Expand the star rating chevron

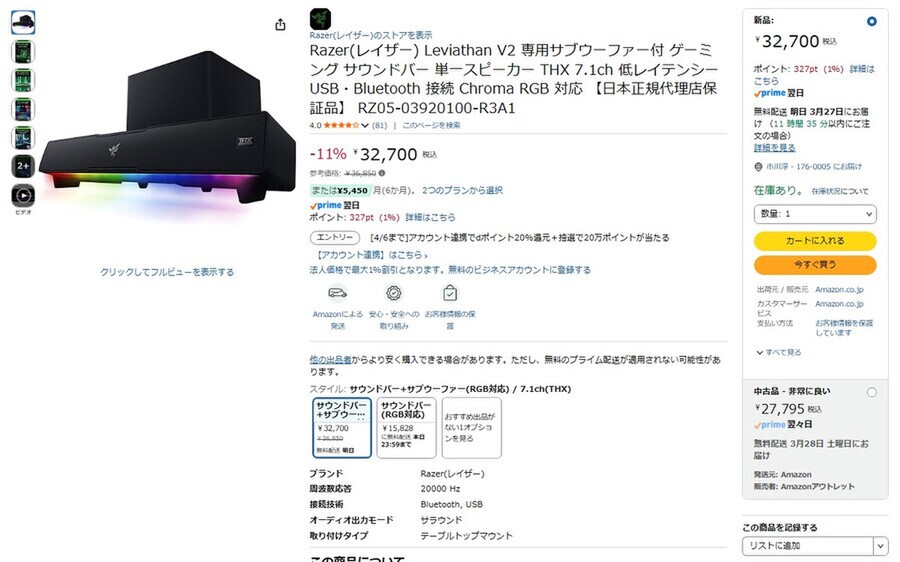tap(365, 125)
